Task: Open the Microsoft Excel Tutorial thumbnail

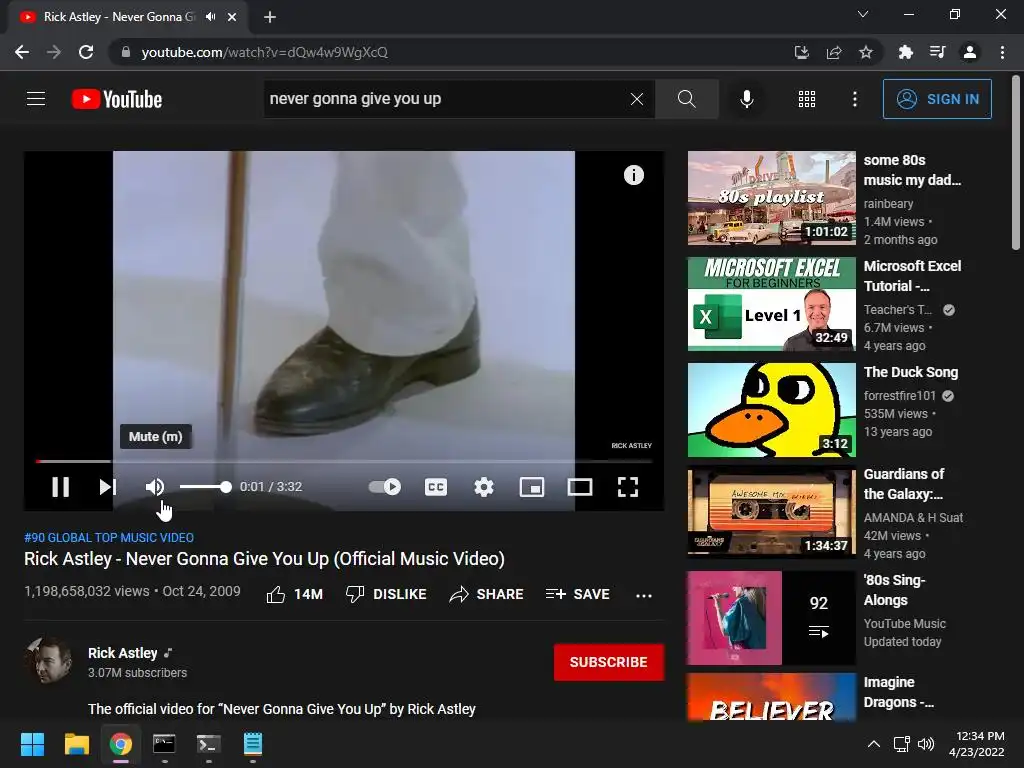Action: tap(771, 304)
